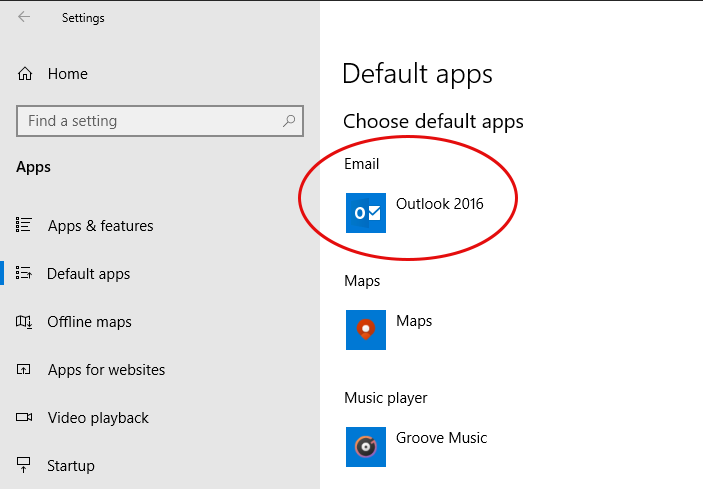The image size is (703, 489).
Task: Change the default Maps app name
Action: pyautogui.click(x=414, y=321)
